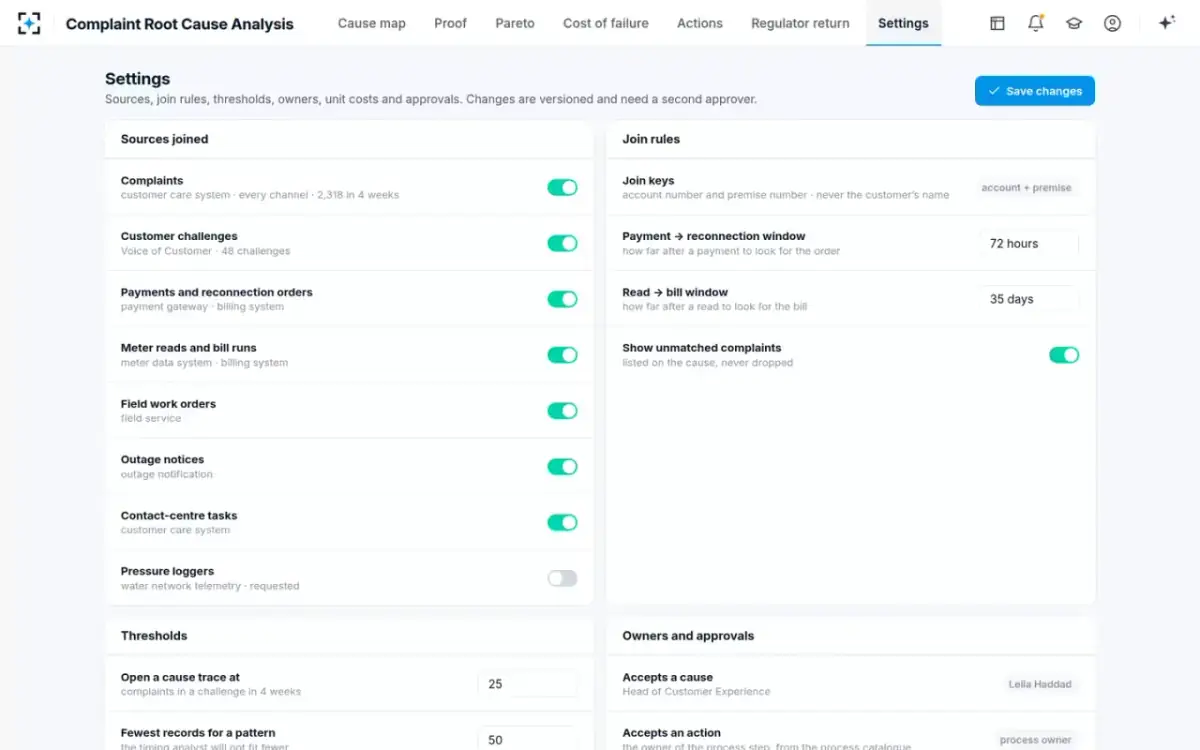
Task: Disable Payments and reconnection orders source
Action: (x=562, y=299)
